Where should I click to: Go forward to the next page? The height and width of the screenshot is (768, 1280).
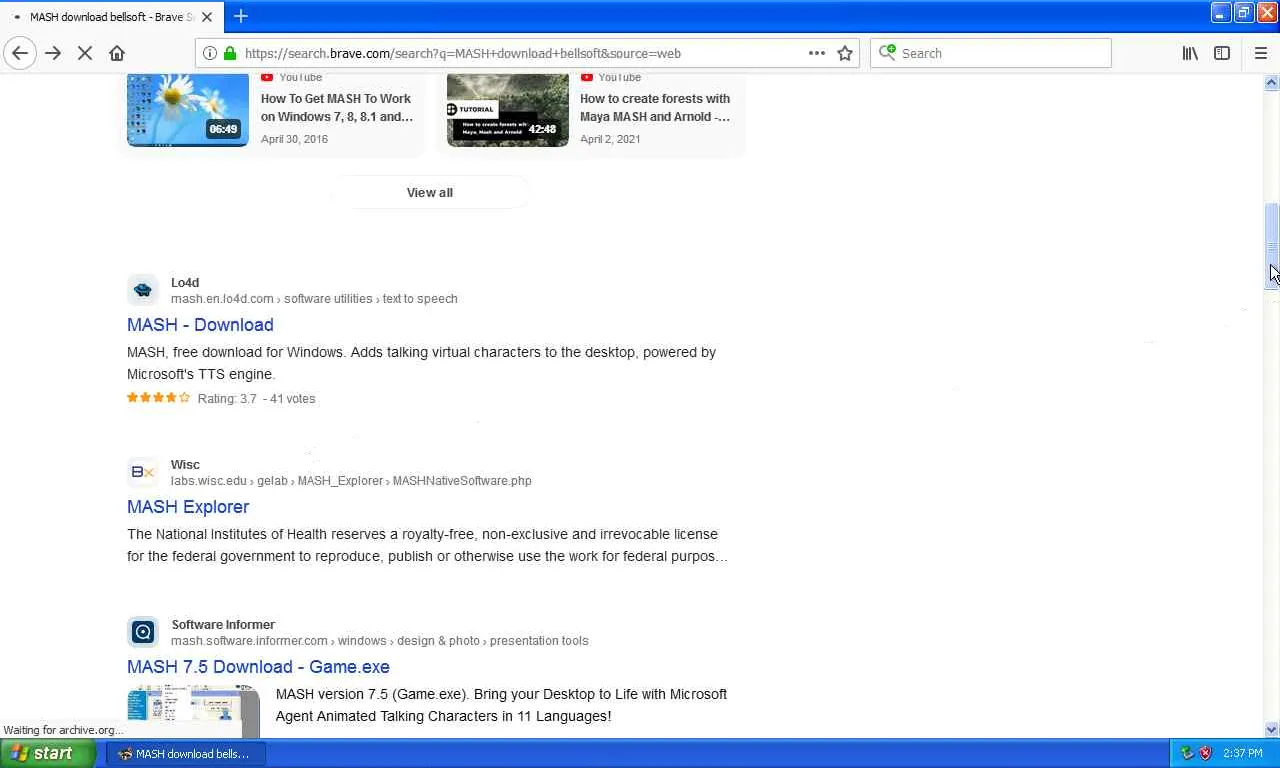coord(53,53)
